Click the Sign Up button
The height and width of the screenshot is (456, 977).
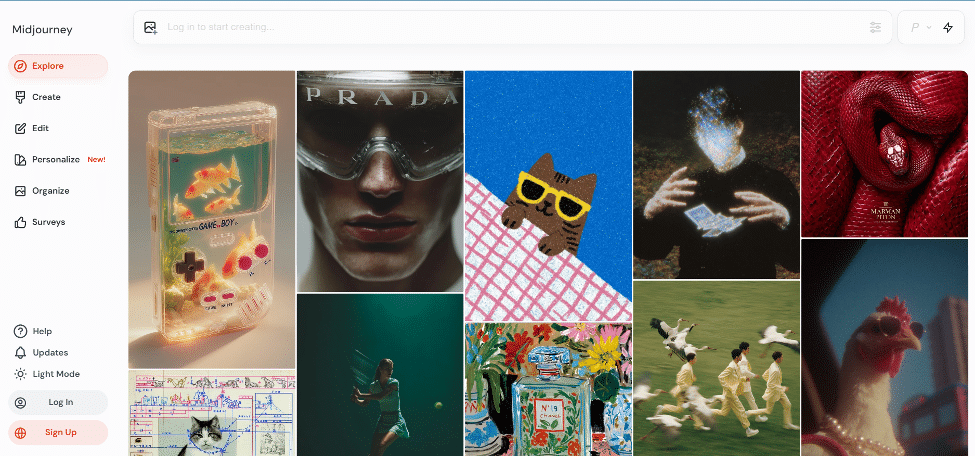(x=58, y=432)
